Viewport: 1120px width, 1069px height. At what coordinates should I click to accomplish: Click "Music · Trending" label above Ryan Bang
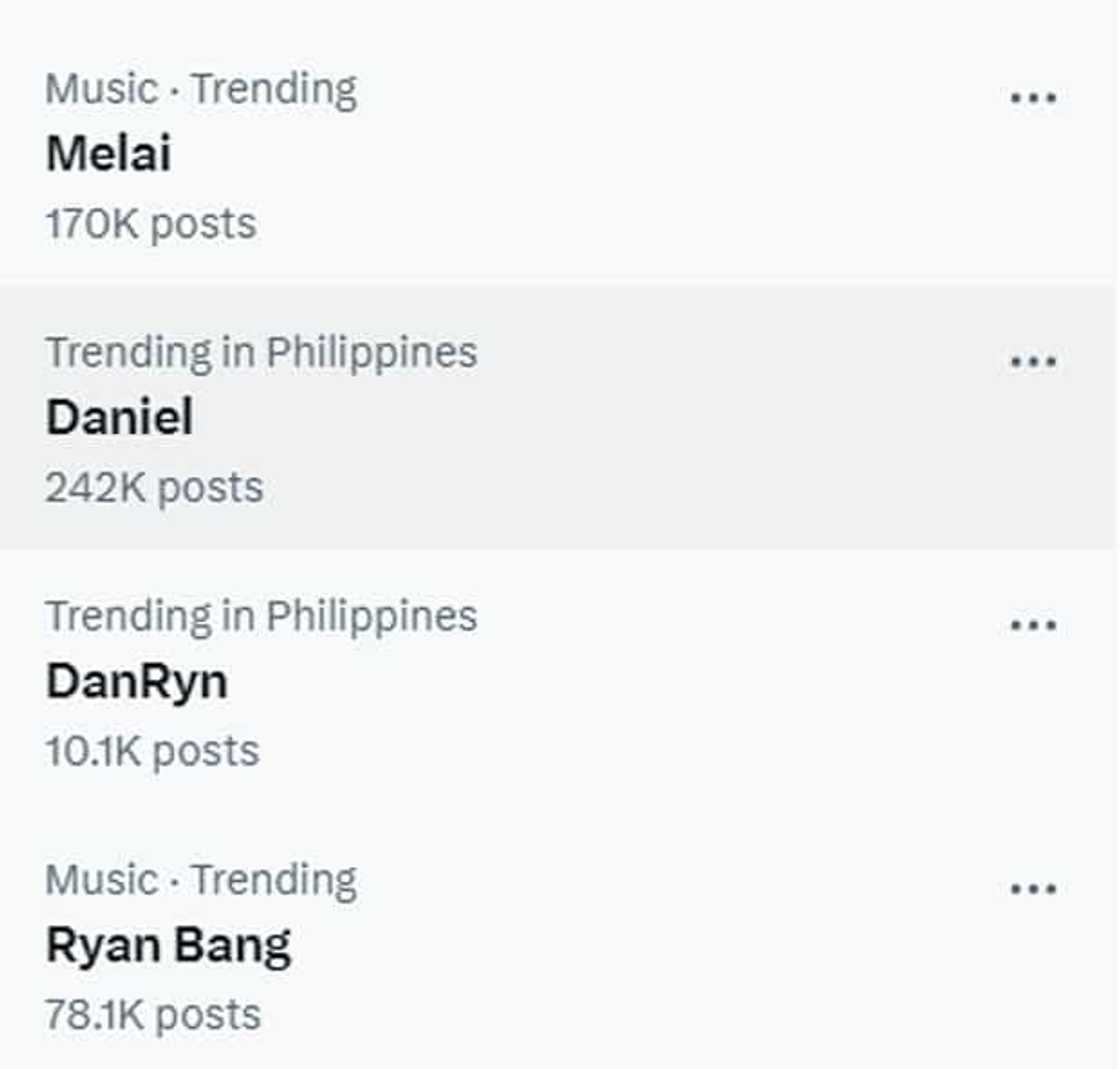[x=201, y=880]
